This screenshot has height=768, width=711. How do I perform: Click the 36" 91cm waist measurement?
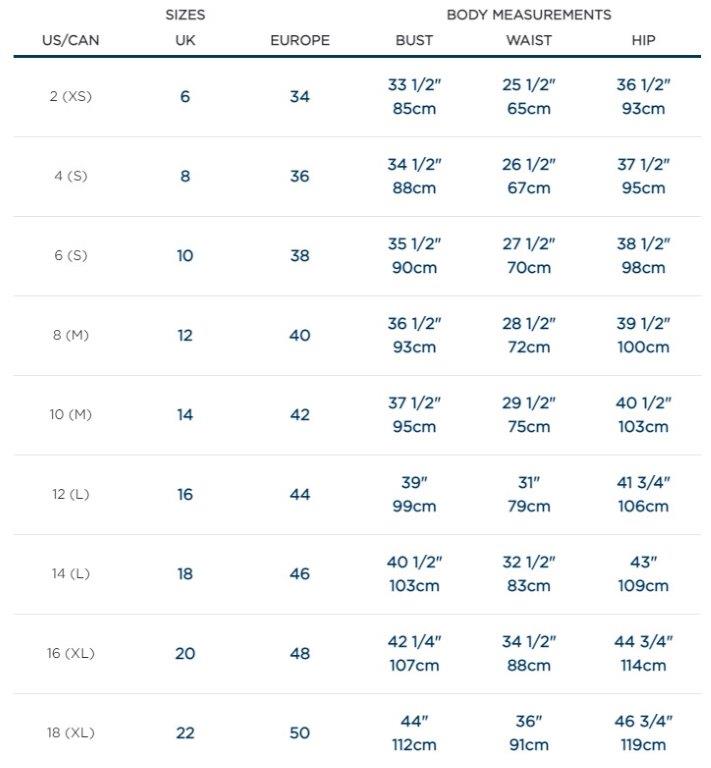point(528,733)
